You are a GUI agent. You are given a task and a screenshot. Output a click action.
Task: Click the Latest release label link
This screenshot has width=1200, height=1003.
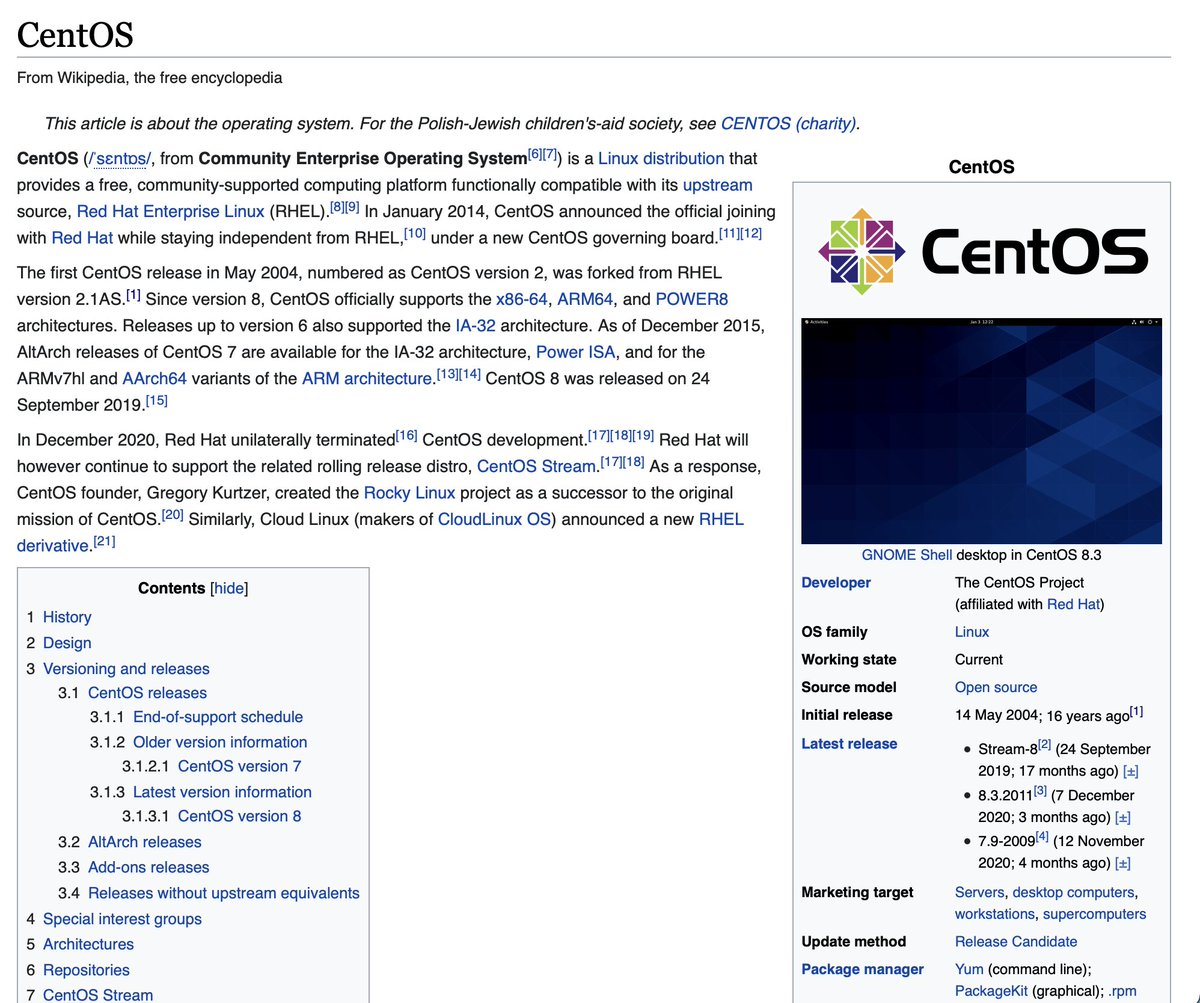pos(849,744)
